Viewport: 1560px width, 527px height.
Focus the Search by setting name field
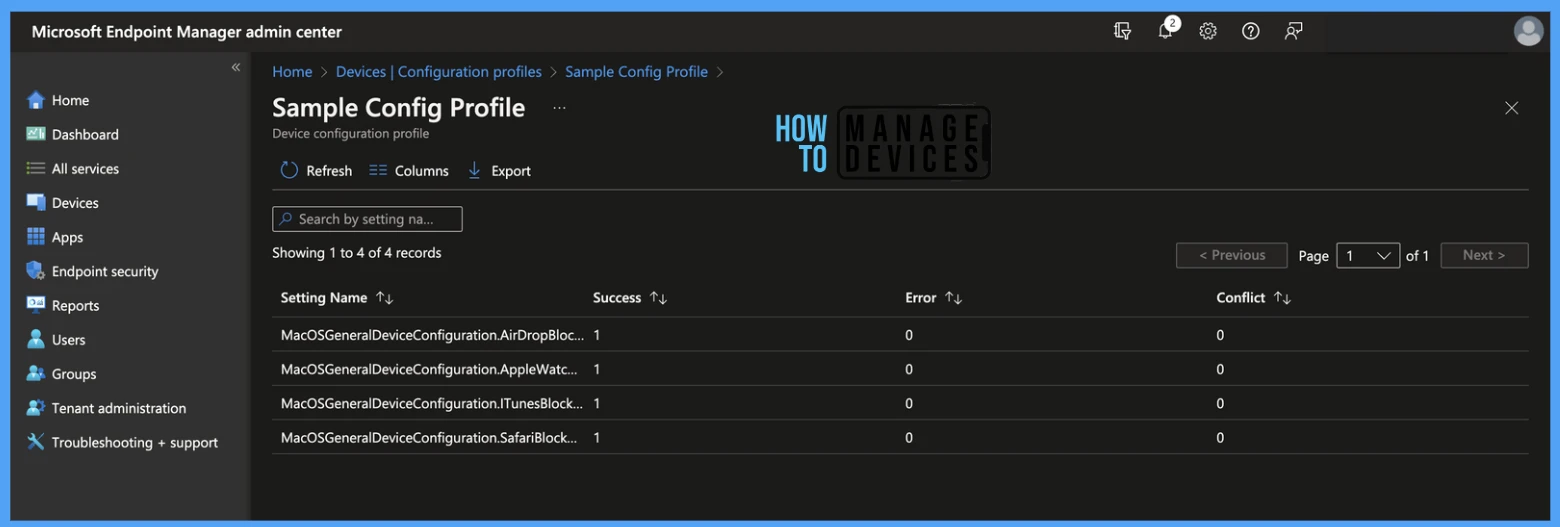(x=367, y=219)
